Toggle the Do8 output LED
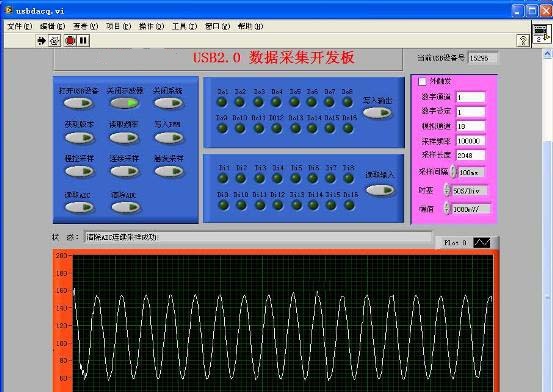553x392 pixels. pos(347,102)
